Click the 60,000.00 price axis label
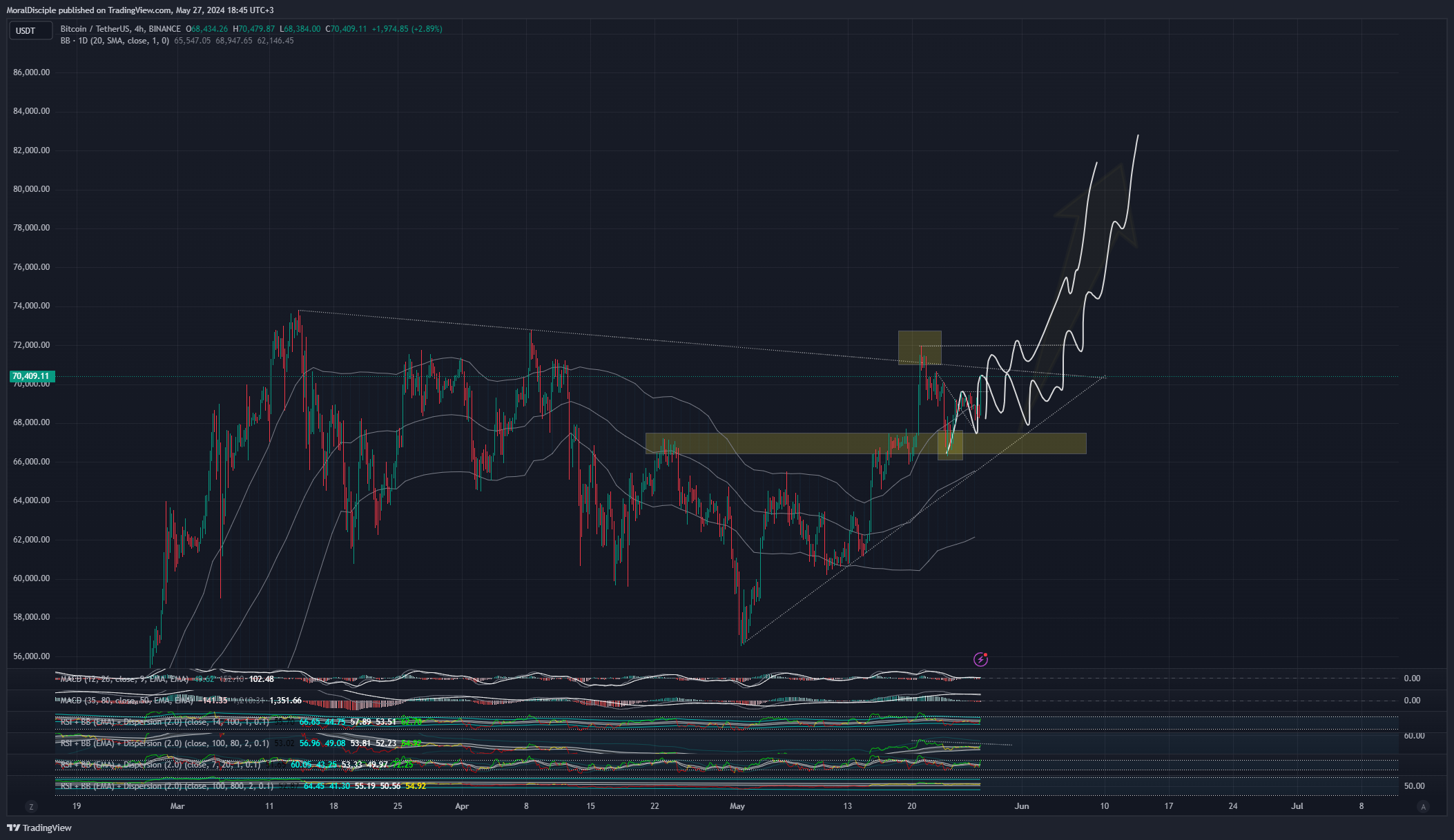 (32, 578)
